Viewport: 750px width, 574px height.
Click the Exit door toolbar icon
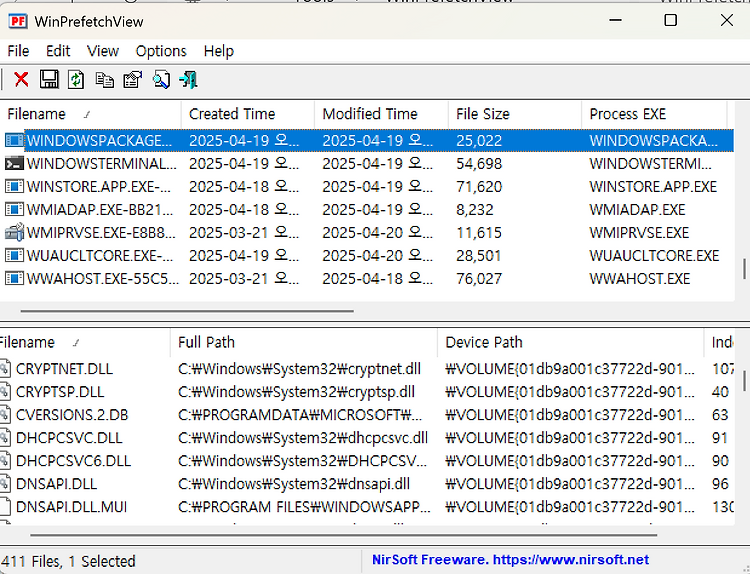pos(188,79)
